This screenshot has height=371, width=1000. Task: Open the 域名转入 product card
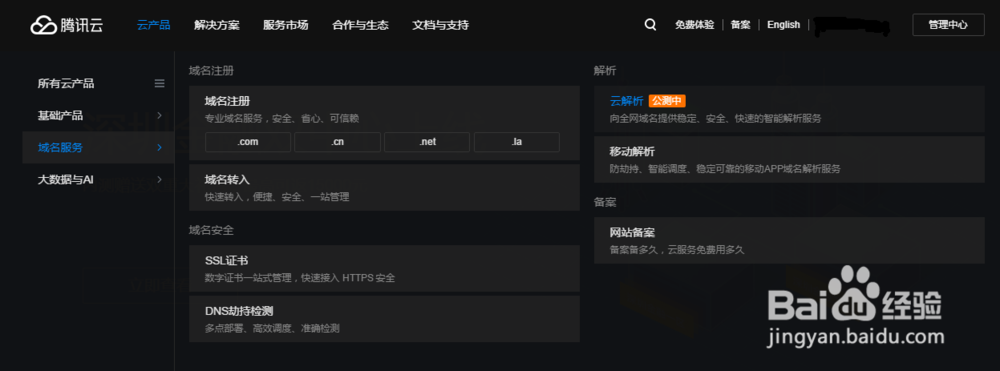click(385, 187)
